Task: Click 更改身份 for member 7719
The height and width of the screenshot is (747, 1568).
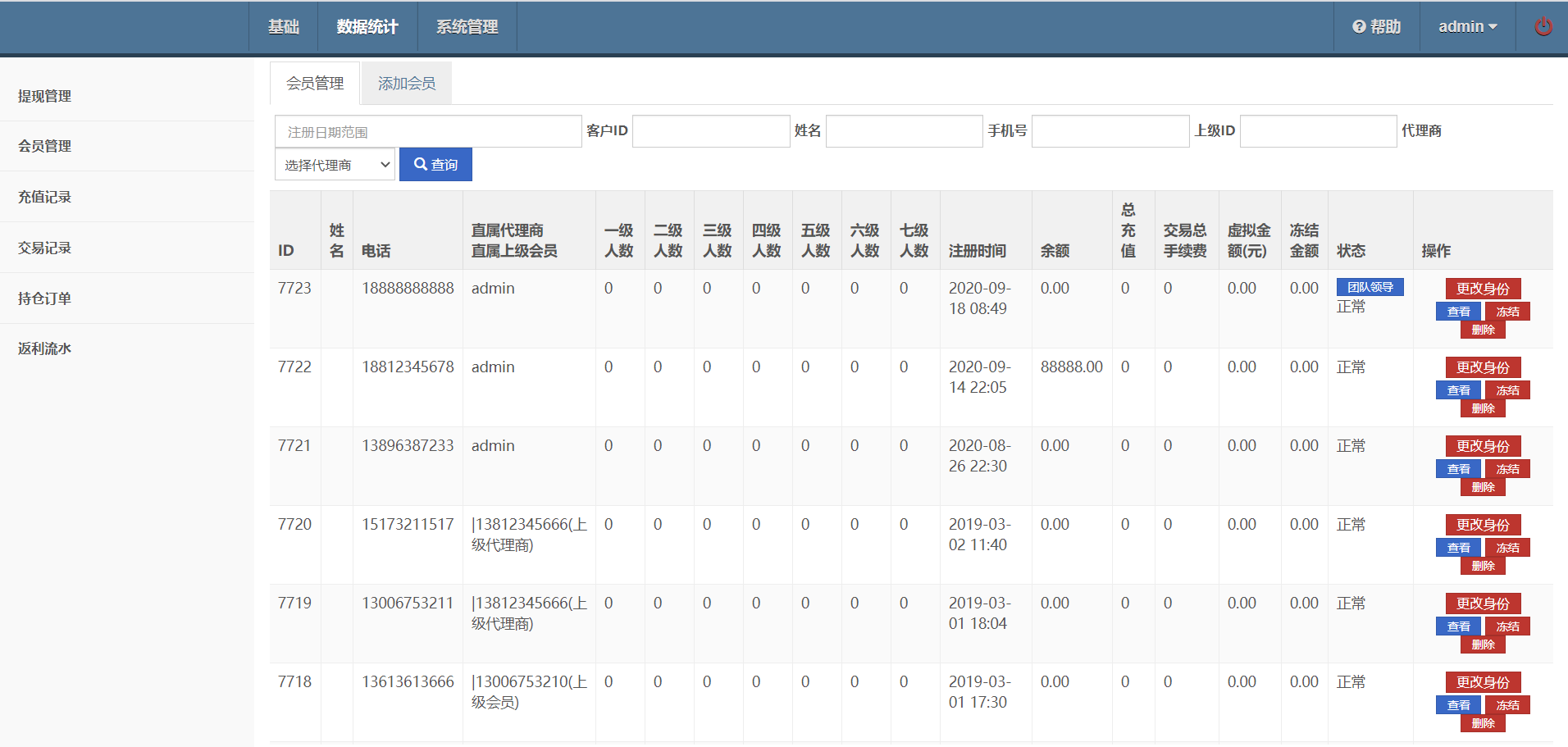Action: pyautogui.click(x=1483, y=604)
